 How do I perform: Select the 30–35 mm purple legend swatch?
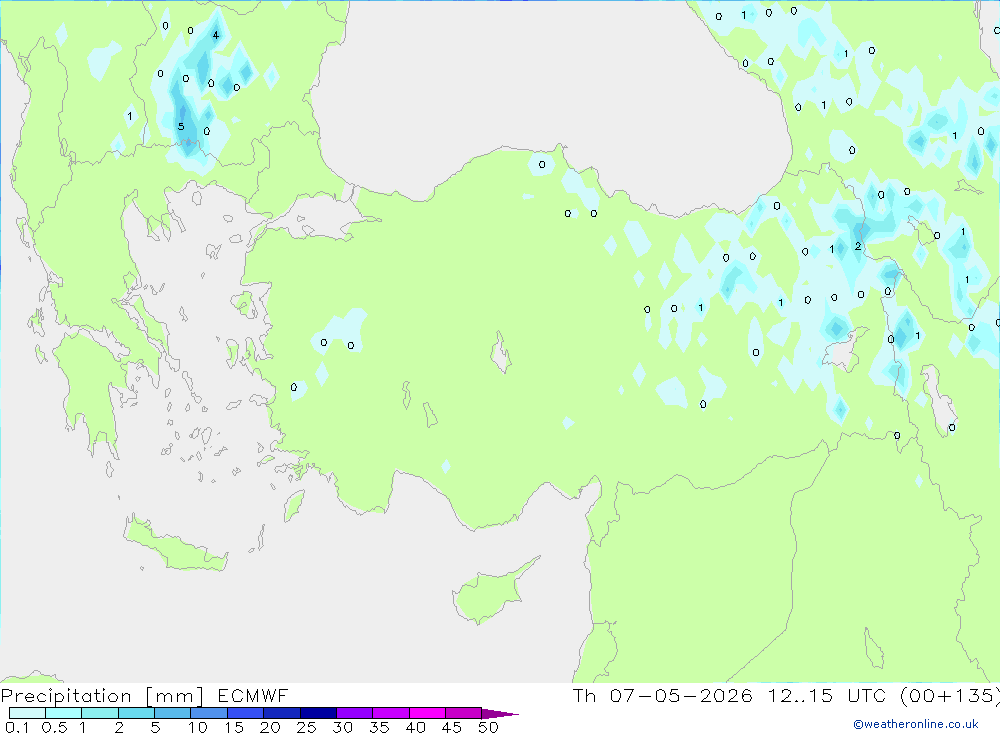point(354,713)
